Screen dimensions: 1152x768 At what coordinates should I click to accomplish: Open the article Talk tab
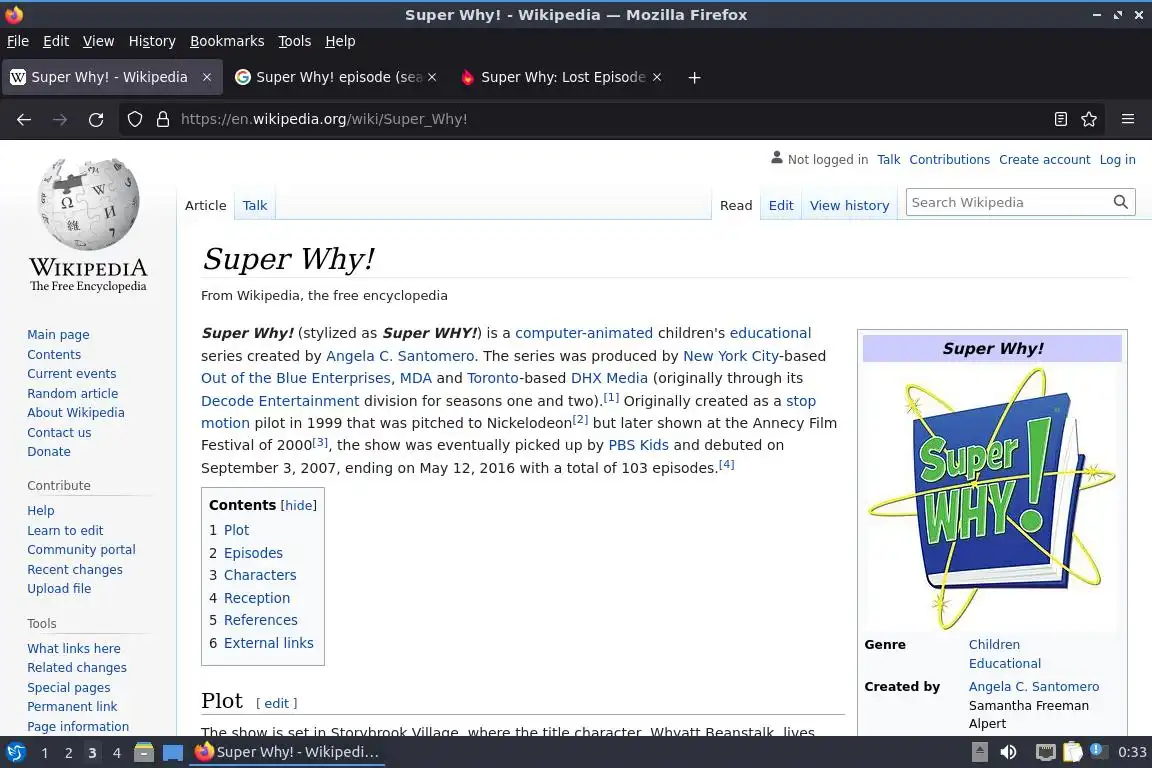coord(255,205)
